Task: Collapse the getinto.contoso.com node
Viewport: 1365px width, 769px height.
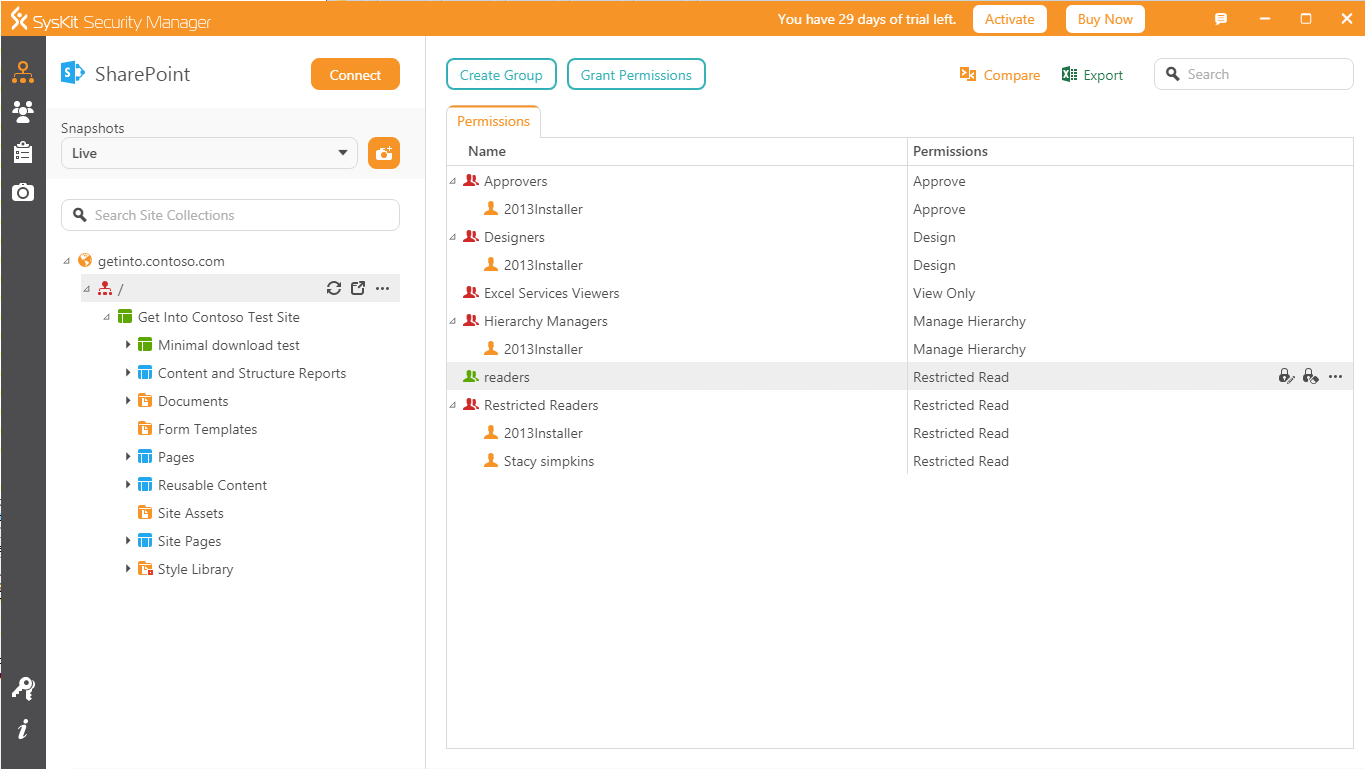Action: tap(67, 261)
